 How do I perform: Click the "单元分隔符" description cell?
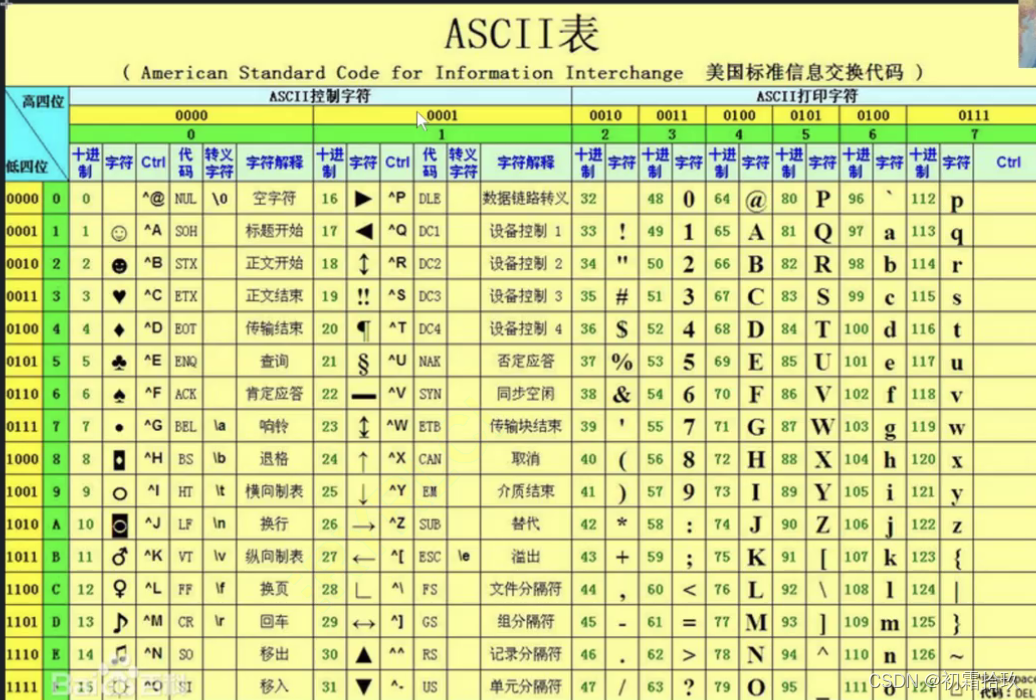[x=525, y=686]
